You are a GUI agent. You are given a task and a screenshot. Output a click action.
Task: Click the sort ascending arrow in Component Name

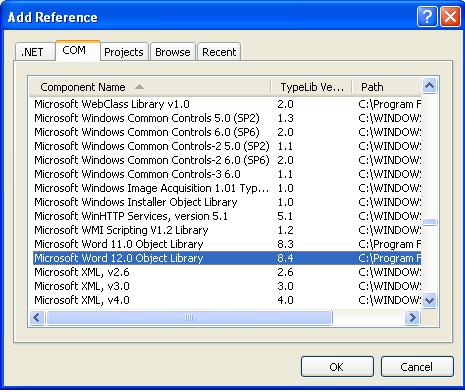tap(139, 87)
